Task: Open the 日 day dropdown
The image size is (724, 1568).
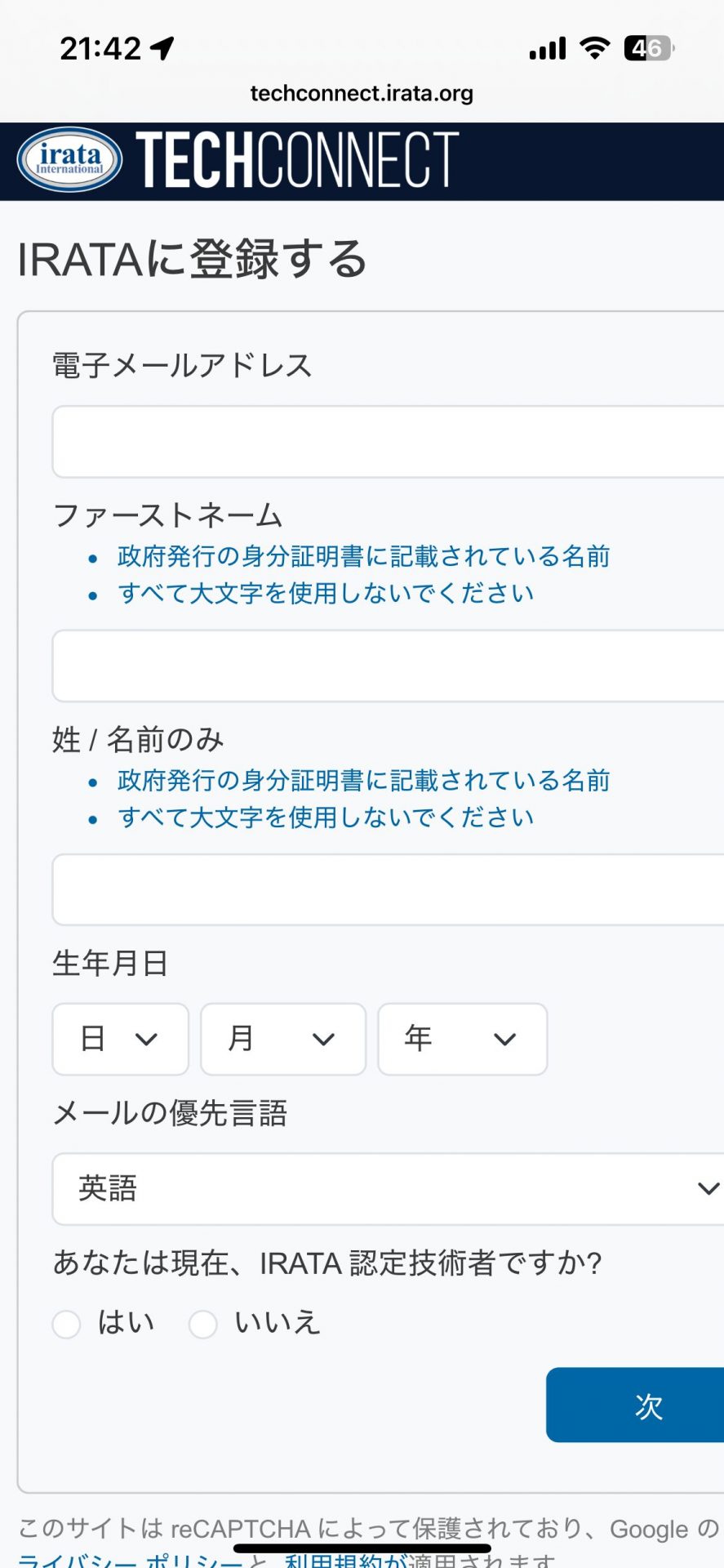Action: point(121,1039)
